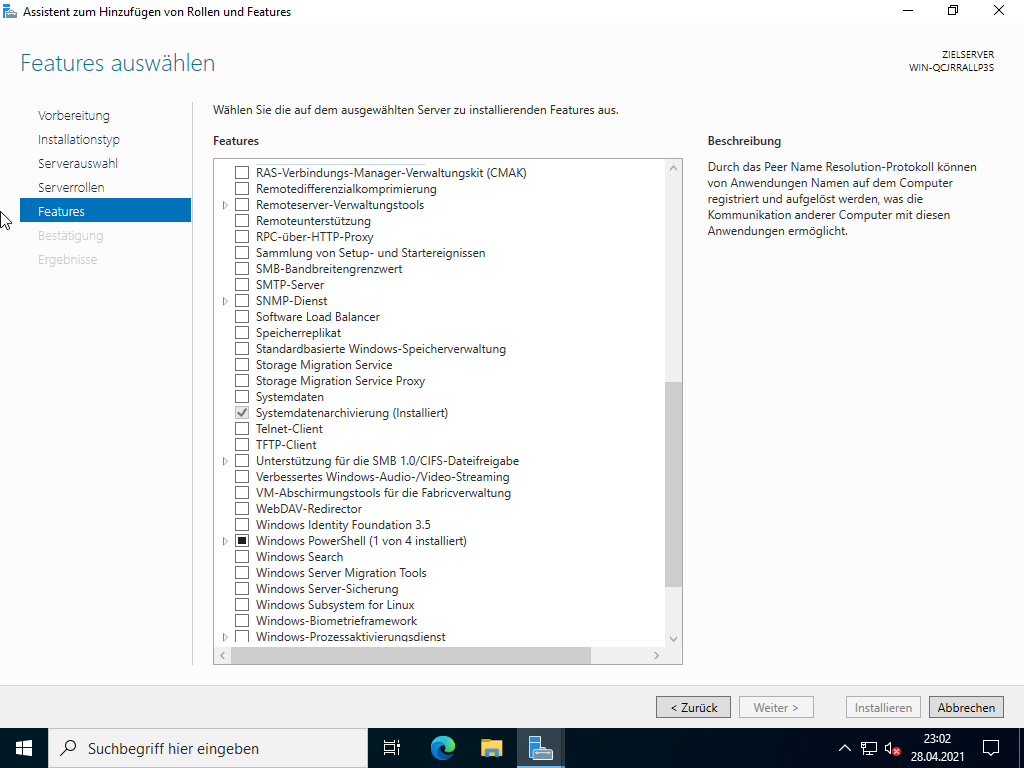Open the Windows Start menu
The height and width of the screenshot is (768, 1024).
point(24,748)
